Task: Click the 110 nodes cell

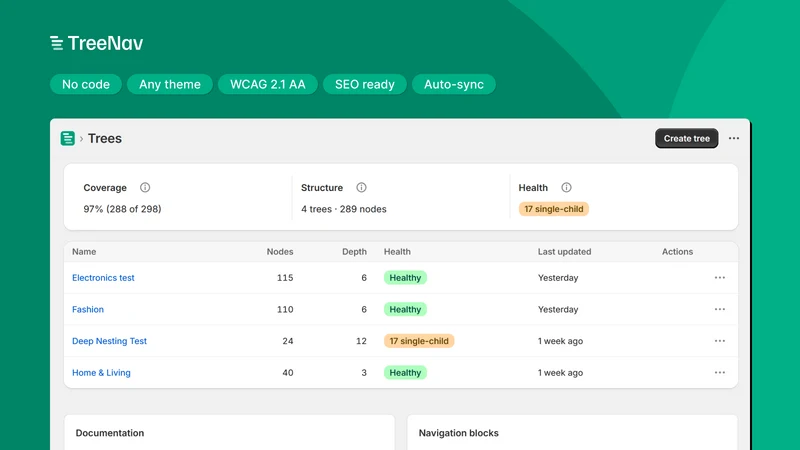Action: point(285,309)
